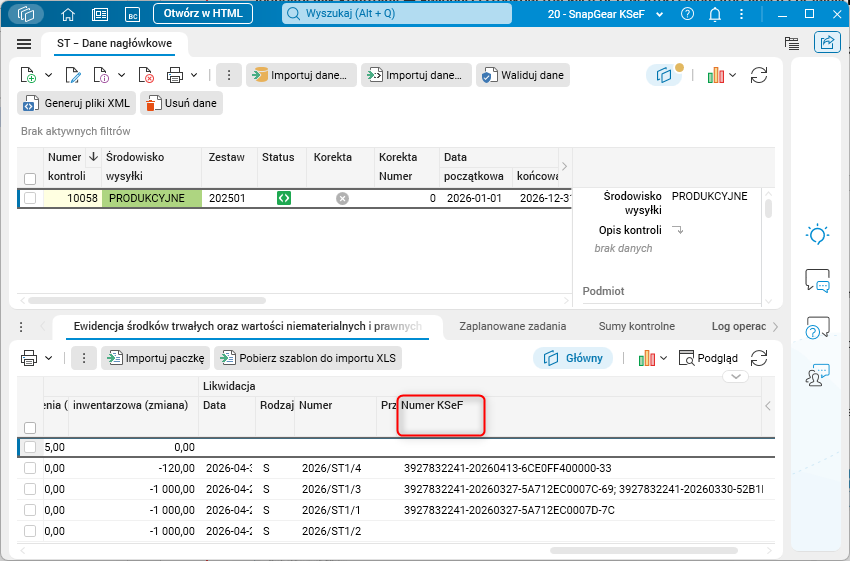Click the edit record pencil icon
The height and width of the screenshot is (561, 850).
tap(73, 75)
